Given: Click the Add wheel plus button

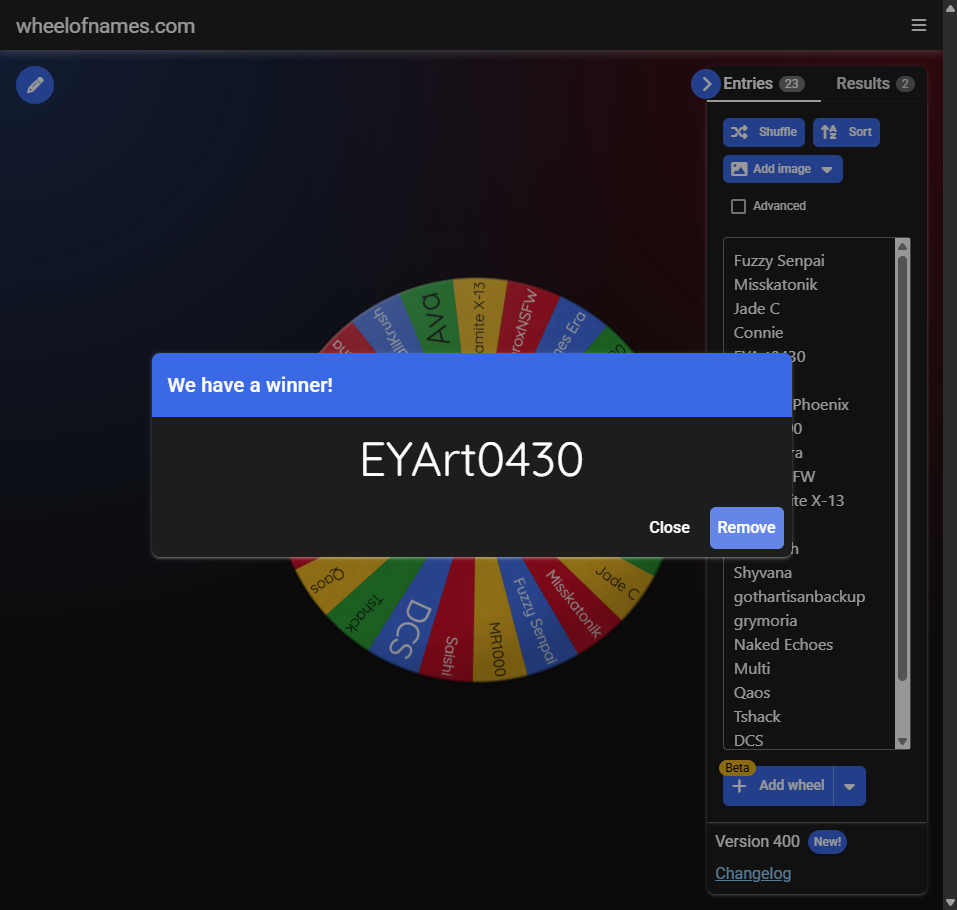Looking at the screenshot, I should (x=779, y=786).
